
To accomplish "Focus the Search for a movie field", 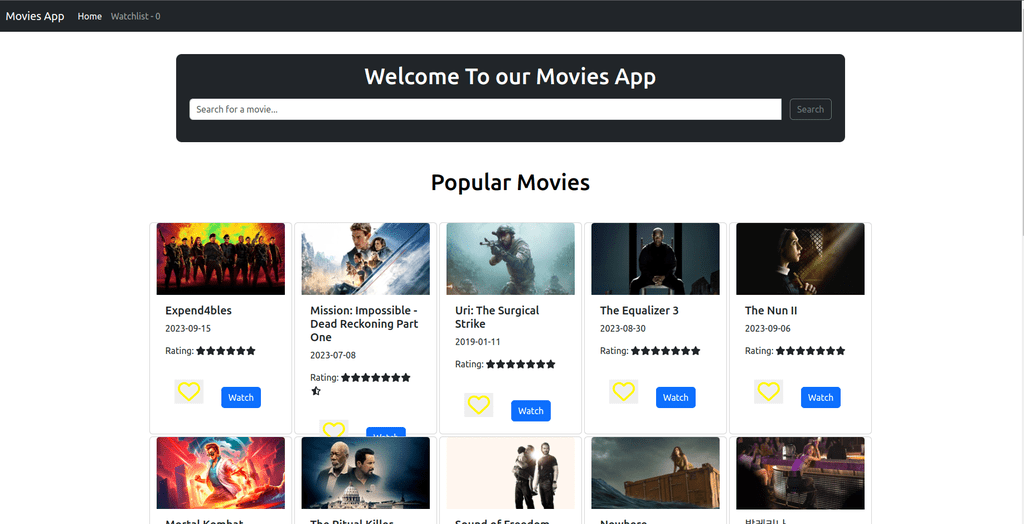I will (x=485, y=109).
